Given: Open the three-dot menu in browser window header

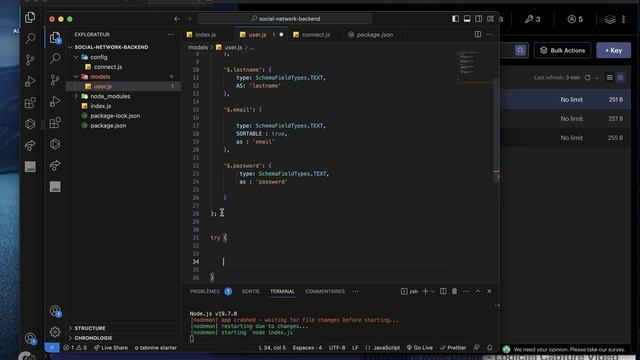Looking at the screenshot, I should (623, 19).
